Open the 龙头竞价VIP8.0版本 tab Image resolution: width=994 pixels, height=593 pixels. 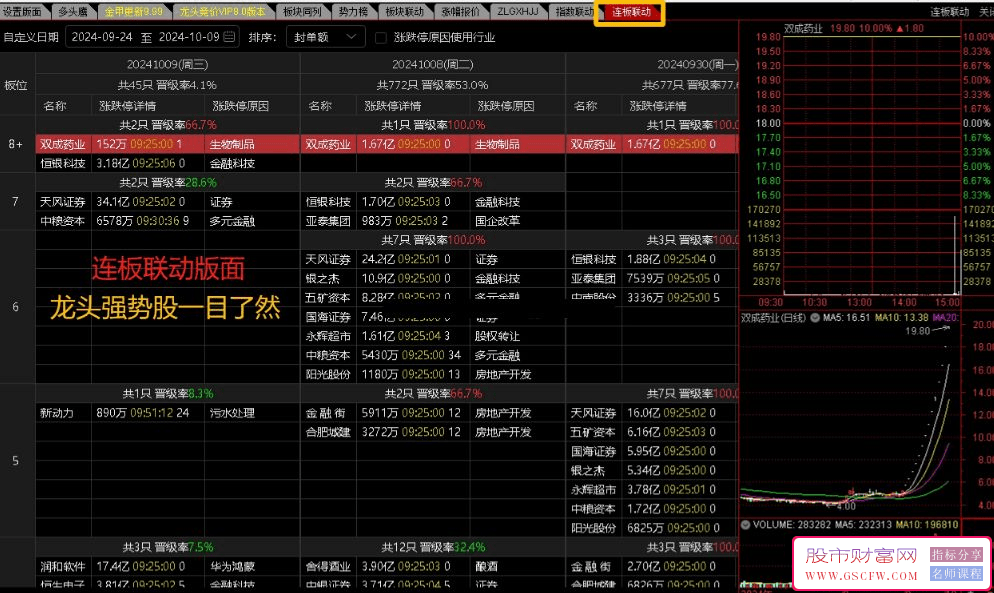[x=222, y=11]
